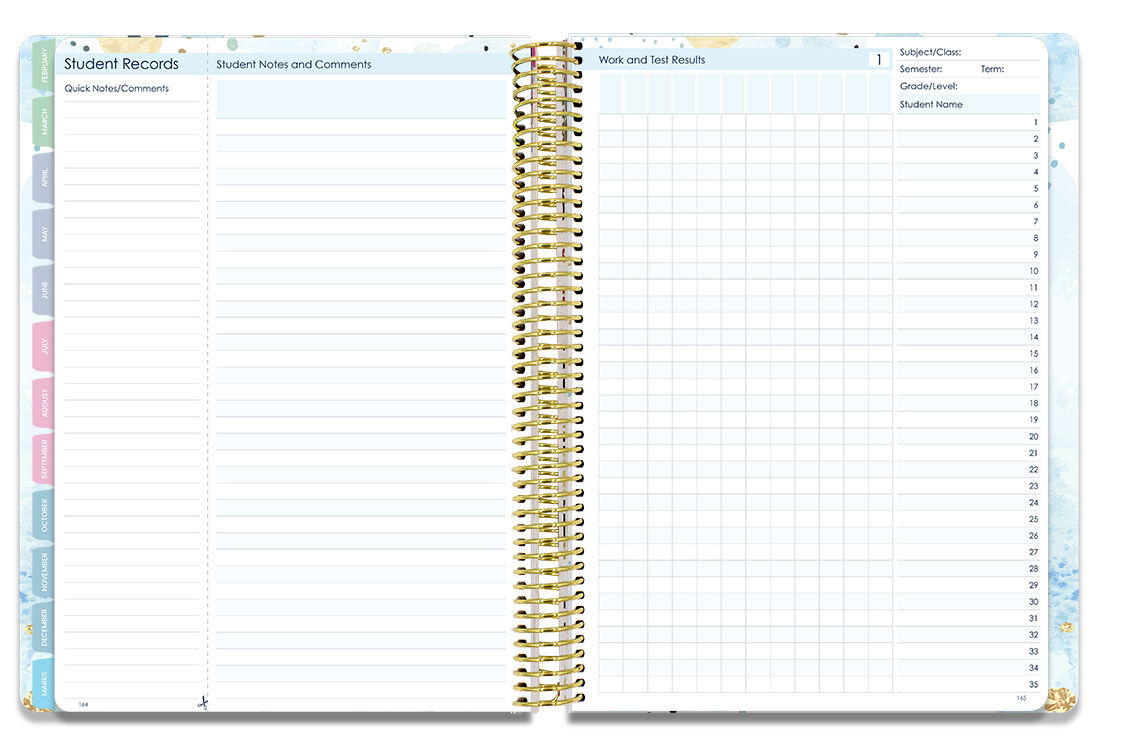Open the February month tab

click(43, 67)
